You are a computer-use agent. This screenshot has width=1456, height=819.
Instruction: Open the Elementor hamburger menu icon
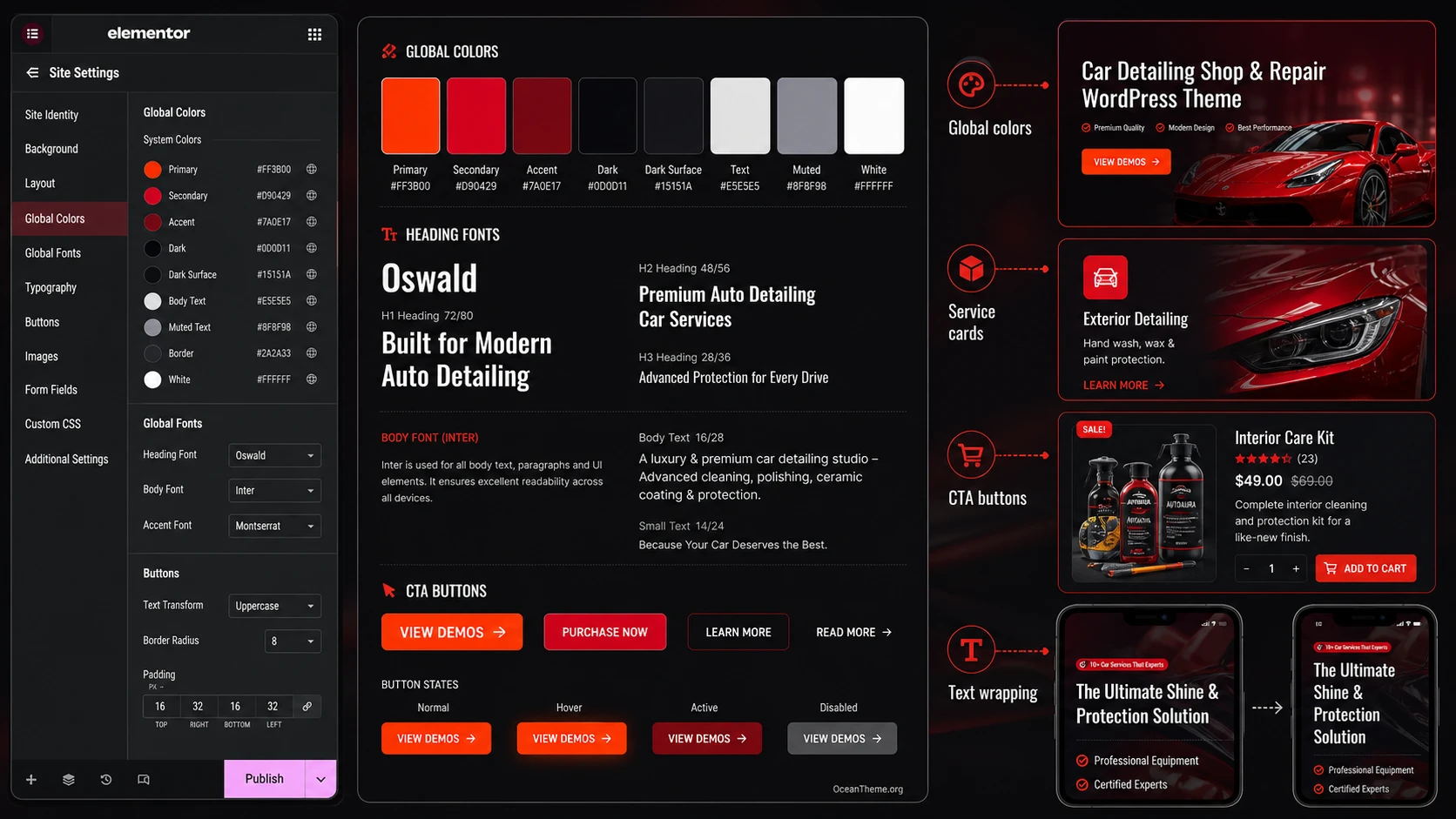[32, 34]
